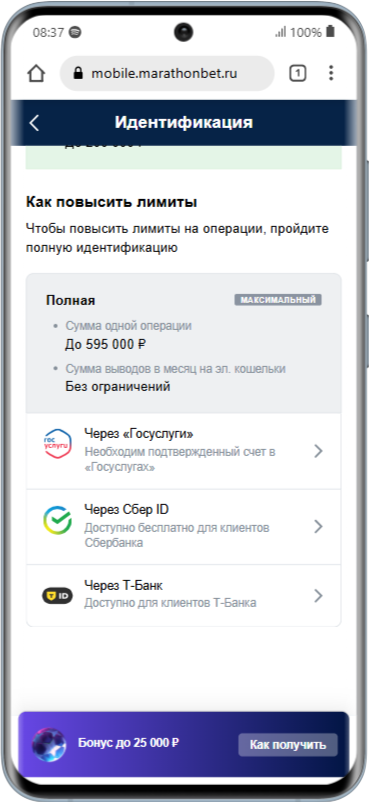This screenshot has height=802, width=369.
Task: Click the Как получить bonus button
Action: pyautogui.click(x=288, y=745)
